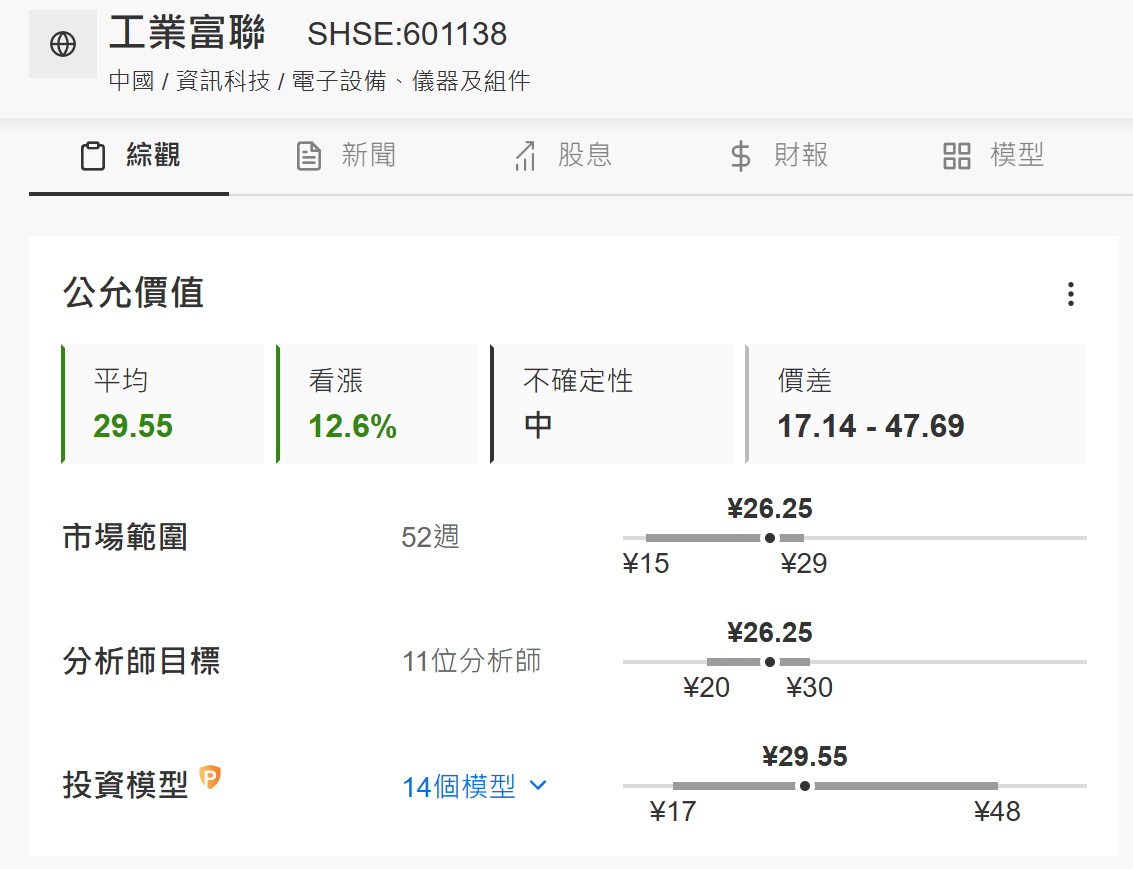Click the ¥48 high model value
The width and height of the screenshot is (1133, 869).
click(x=997, y=812)
